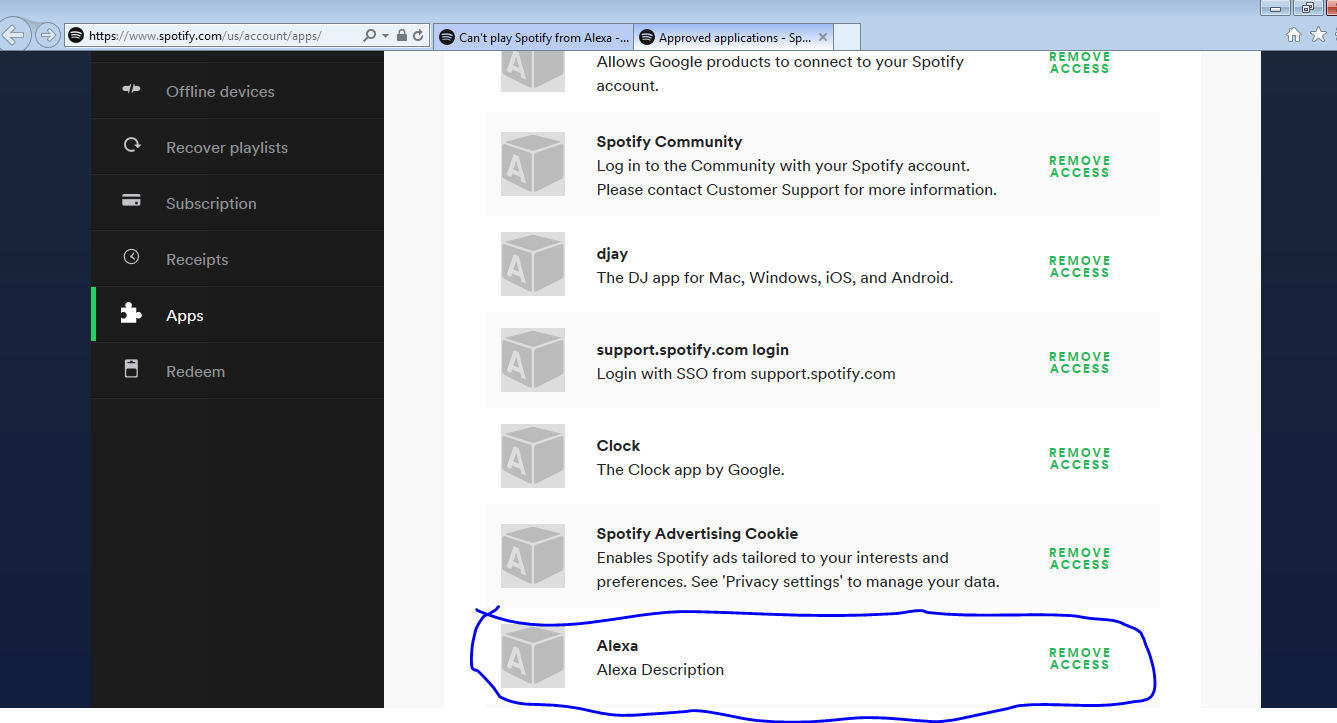
Task: Click the support.spotify.com login title
Action: point(693,350)
